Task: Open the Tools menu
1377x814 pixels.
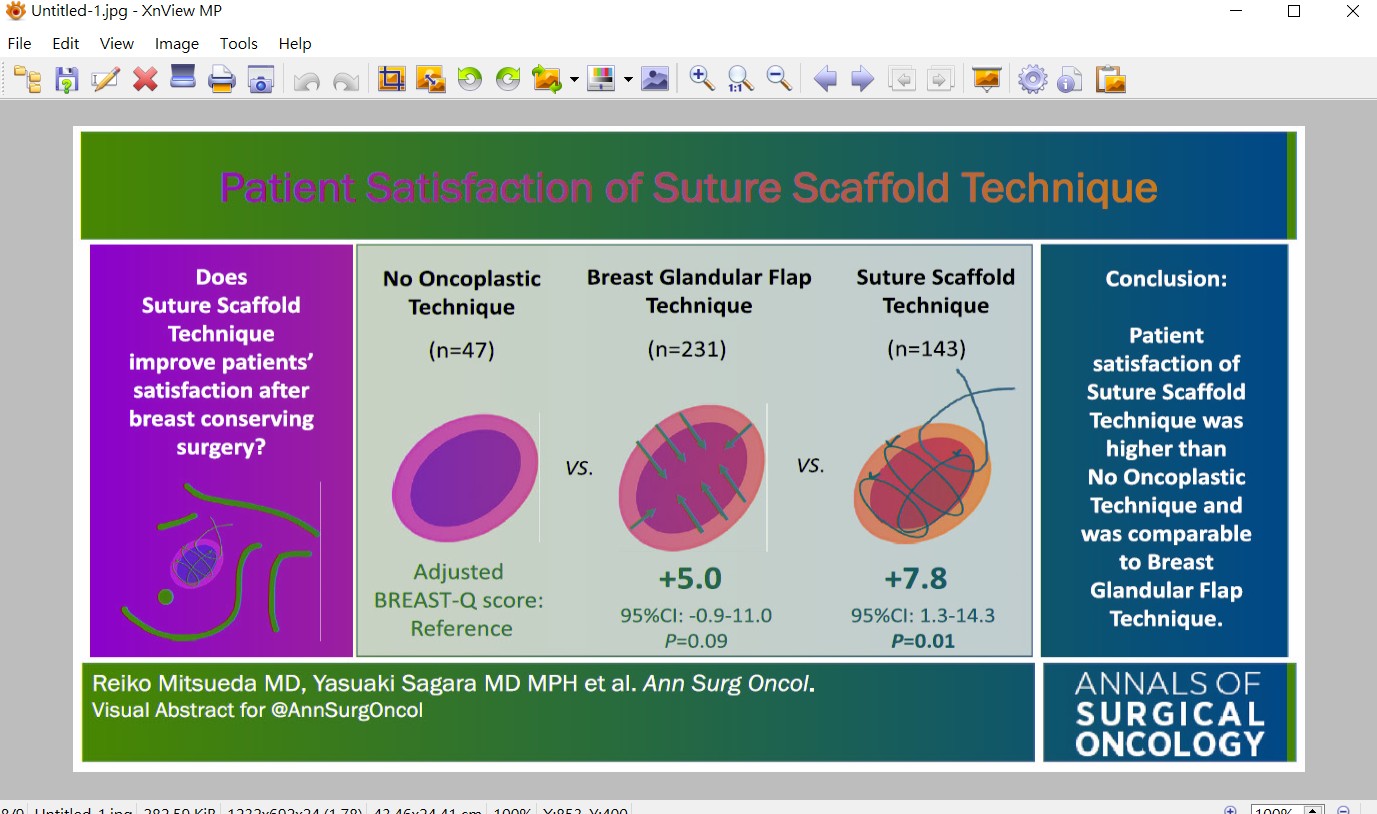Action: [238, 44]
